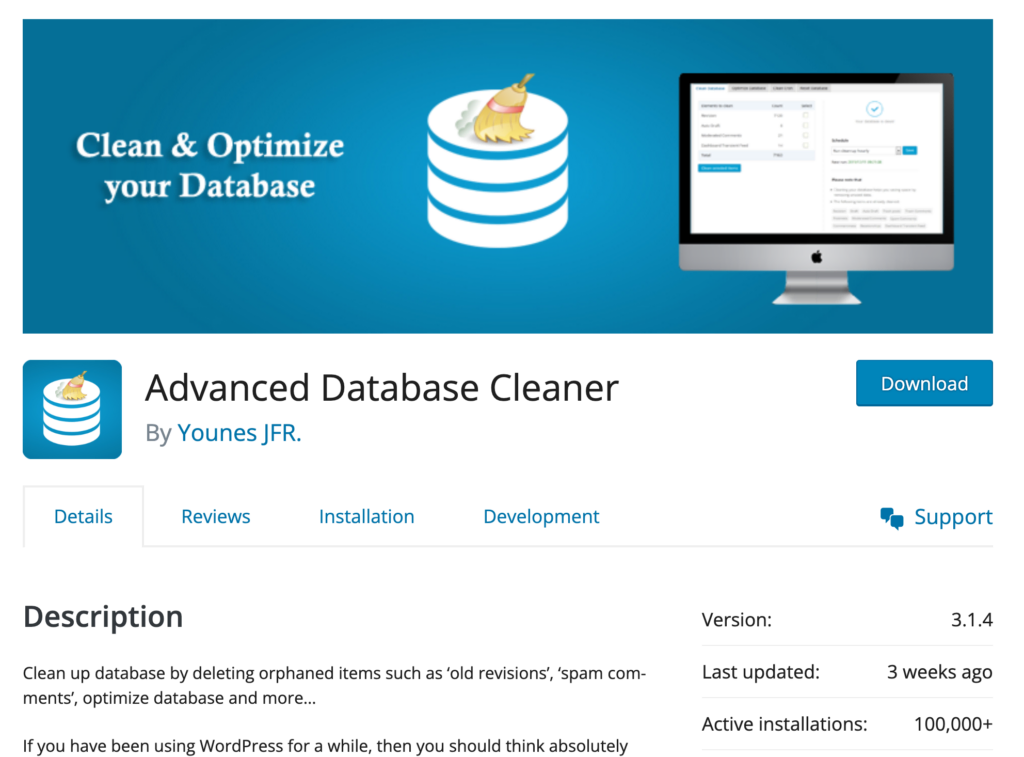The image size is (1024, 757).
Task: Click the Apple logo on the monitor
Action: tap(816, 257)
